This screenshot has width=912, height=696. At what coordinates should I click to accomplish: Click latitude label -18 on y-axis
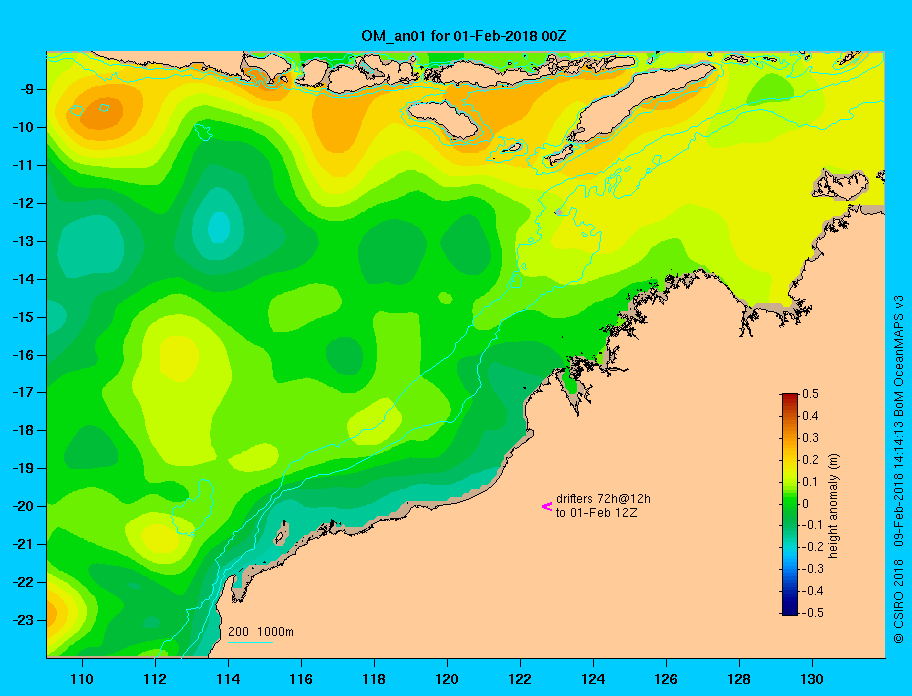(x=23, y=430)
